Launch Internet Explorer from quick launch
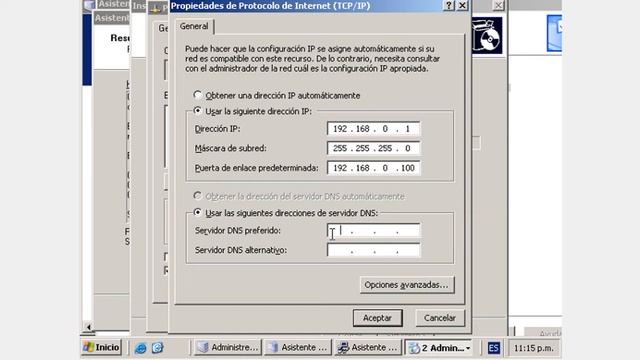The image size is (640, 360). [x=140, y=348]
